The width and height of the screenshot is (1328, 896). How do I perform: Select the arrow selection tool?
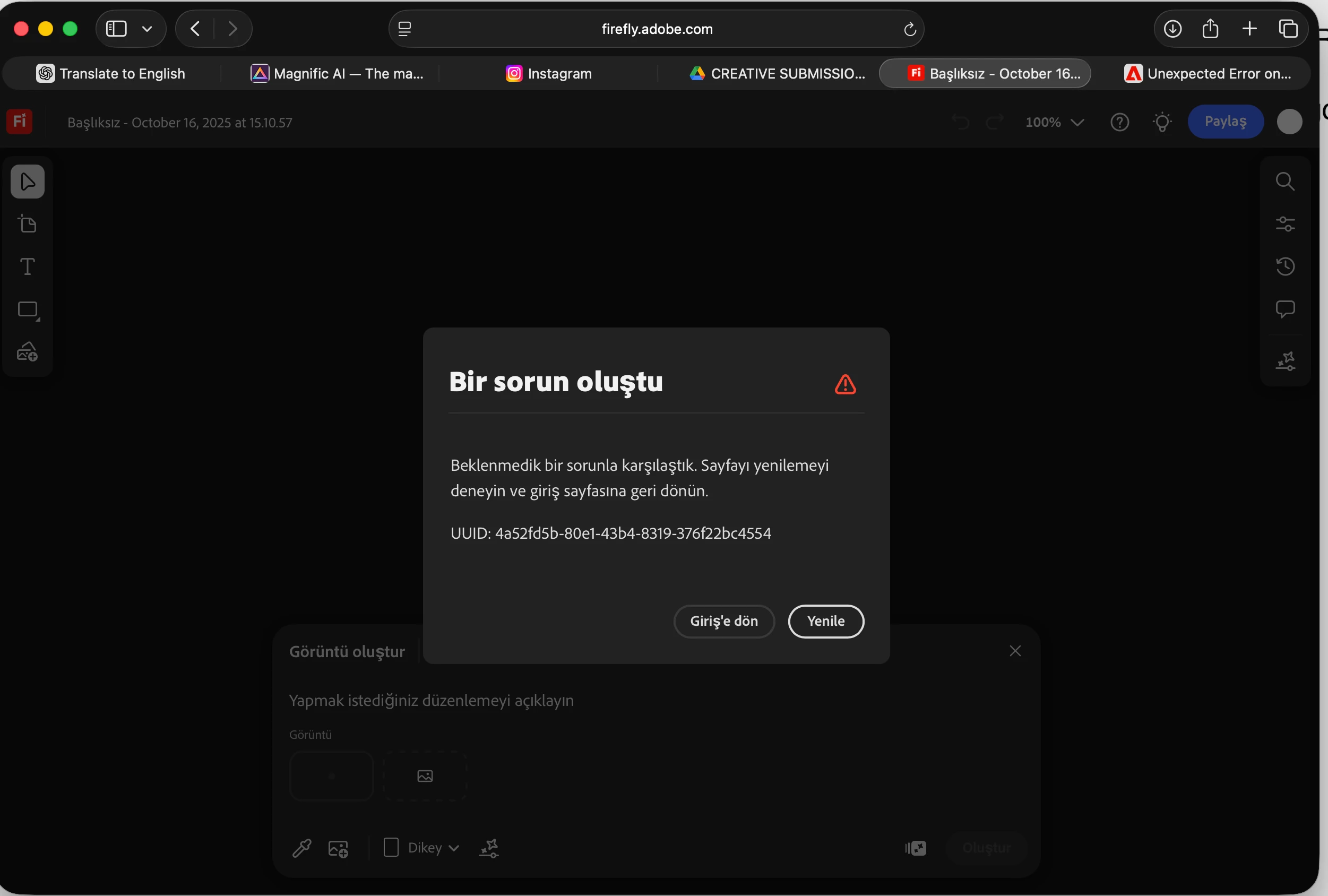click(x=28, y=182)
